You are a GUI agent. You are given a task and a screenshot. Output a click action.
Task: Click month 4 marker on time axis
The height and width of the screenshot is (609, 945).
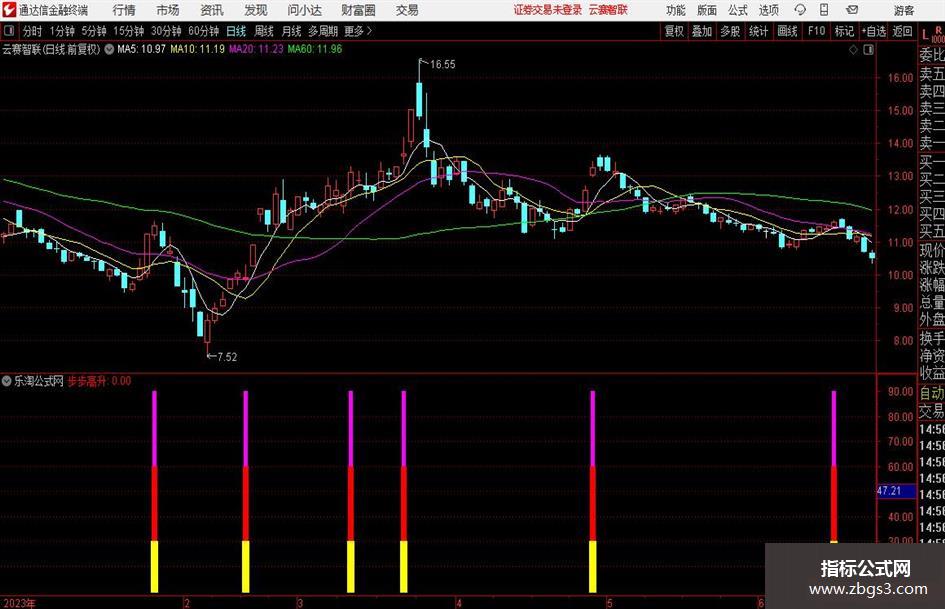click(x=459, y=603)
